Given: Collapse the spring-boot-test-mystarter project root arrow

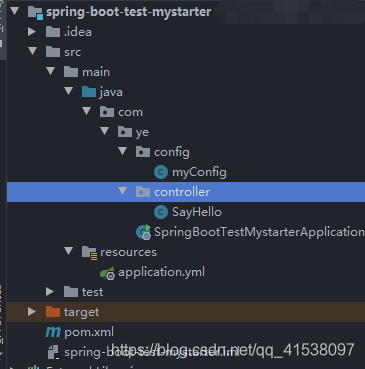Looking at the screenshot, I should 15,11.
